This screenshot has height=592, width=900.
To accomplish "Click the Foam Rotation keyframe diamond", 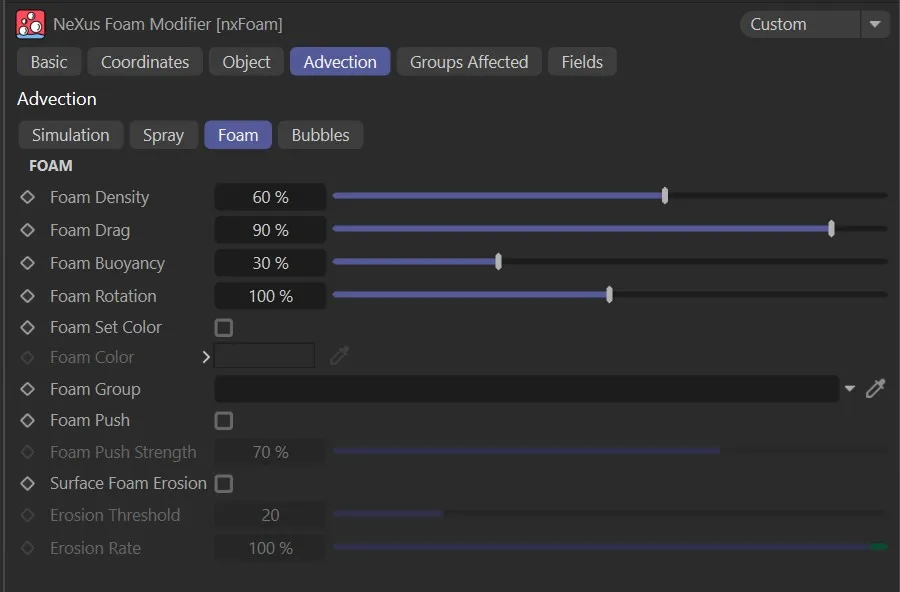I will (x=28, y=296).
